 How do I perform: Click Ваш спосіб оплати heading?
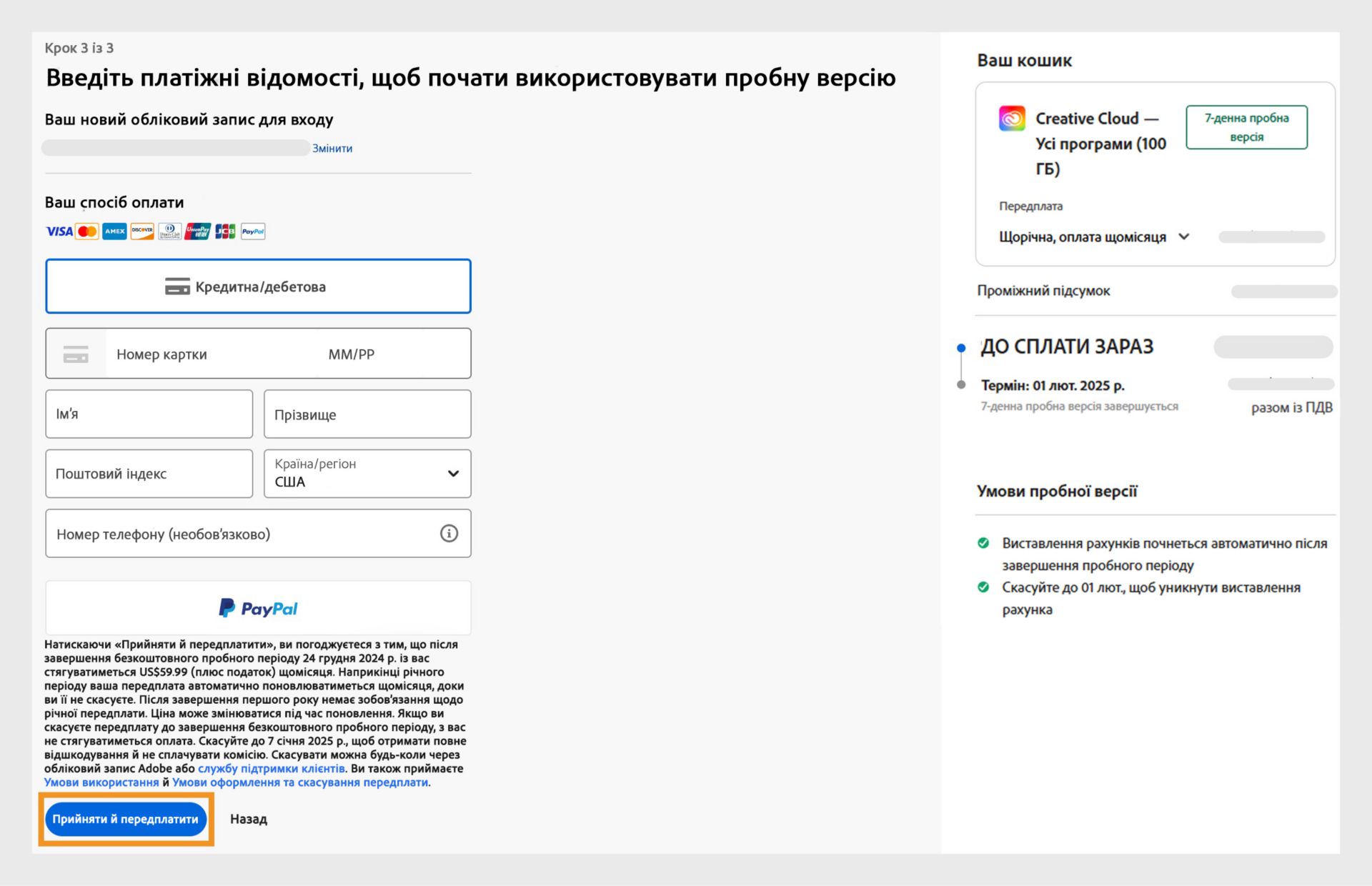(114, 203)
